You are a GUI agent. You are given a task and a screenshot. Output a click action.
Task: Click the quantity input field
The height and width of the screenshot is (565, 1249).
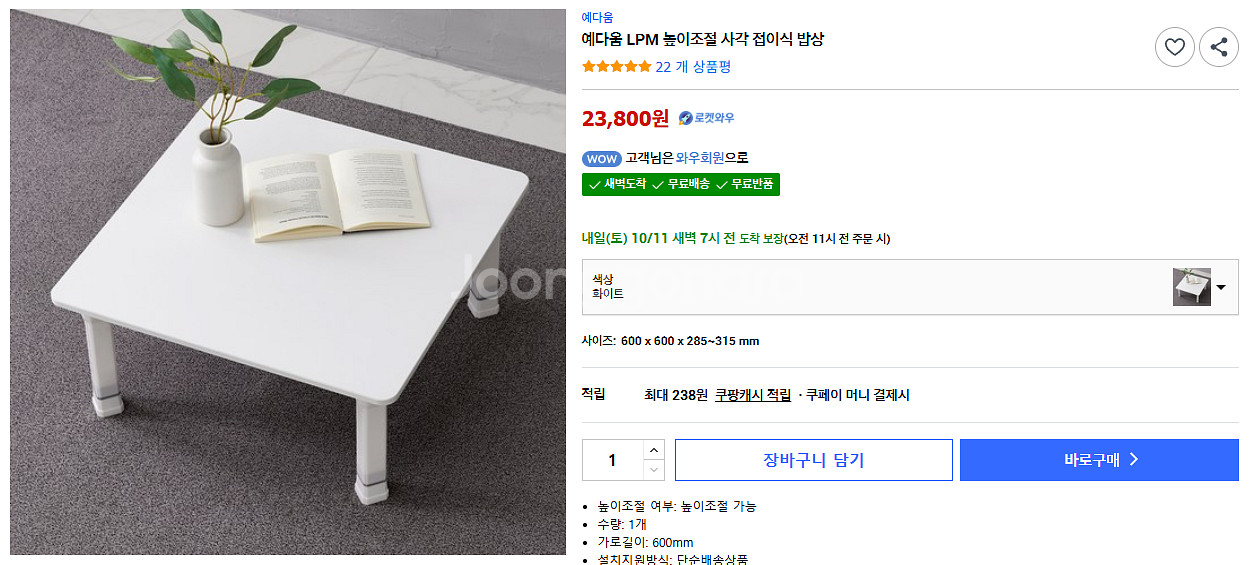coord(612,460)
